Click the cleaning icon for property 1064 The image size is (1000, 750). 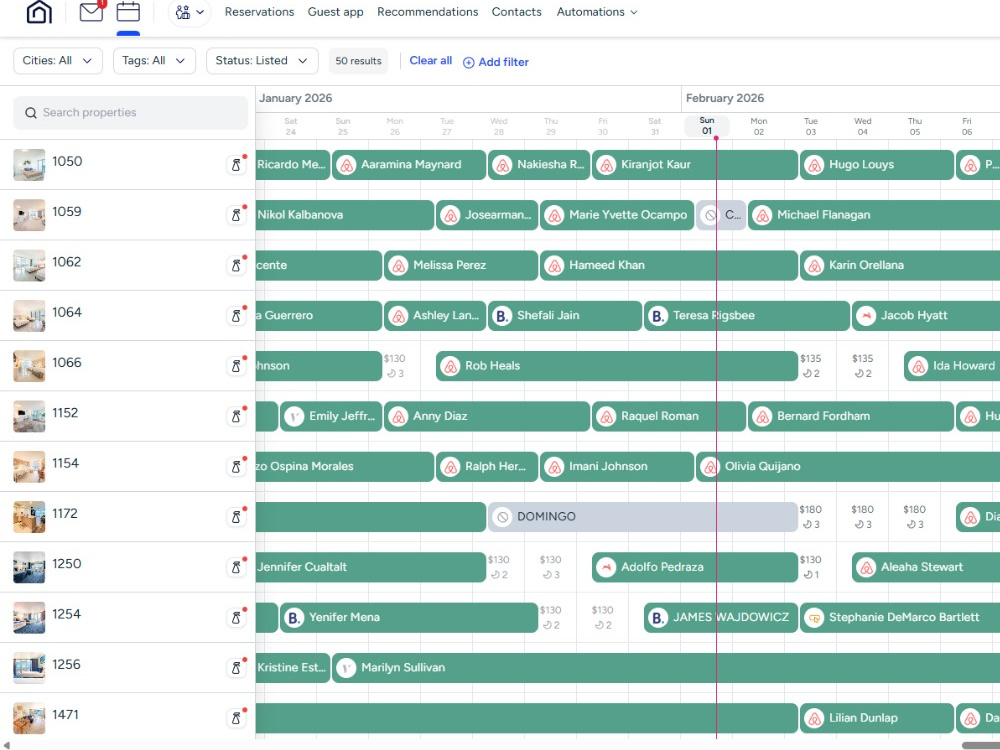point(236,316)
